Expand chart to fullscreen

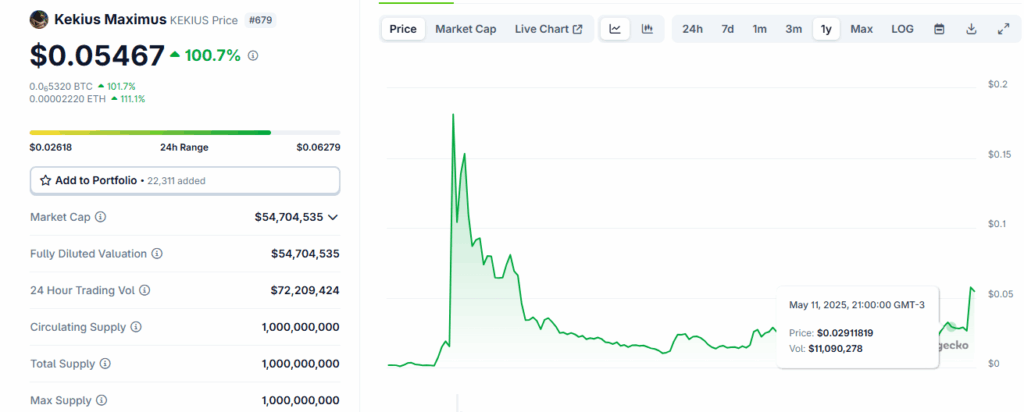click(x=1004, y=29)
